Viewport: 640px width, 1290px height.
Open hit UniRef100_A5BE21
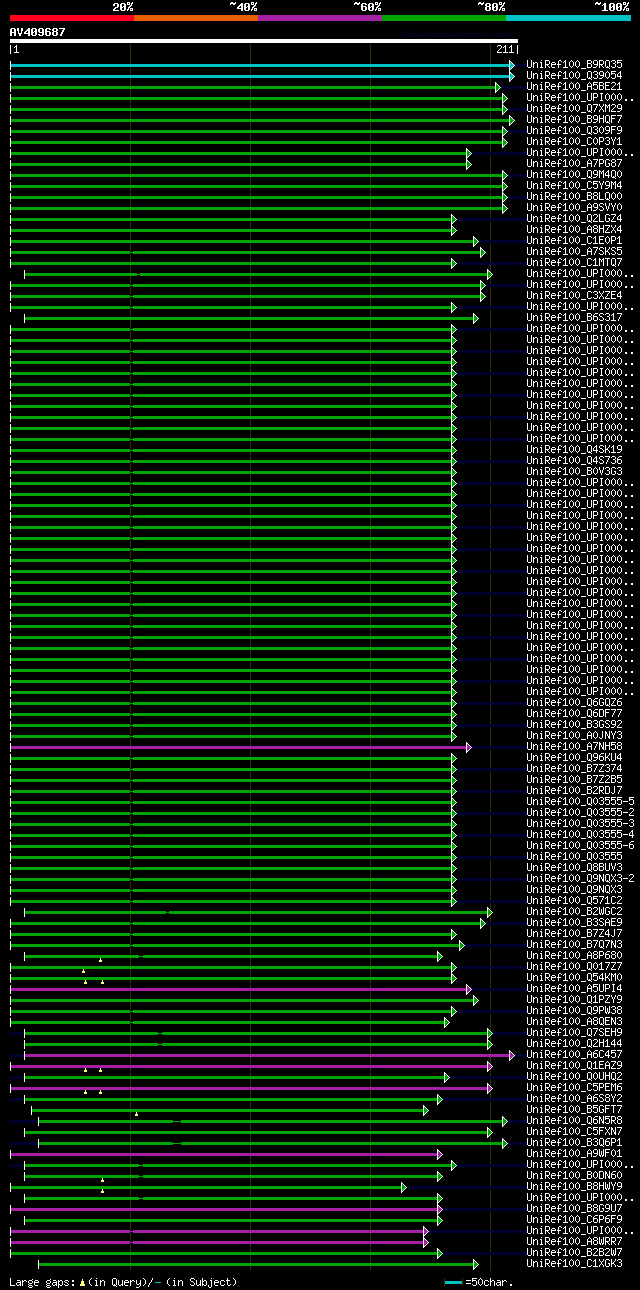574,86
